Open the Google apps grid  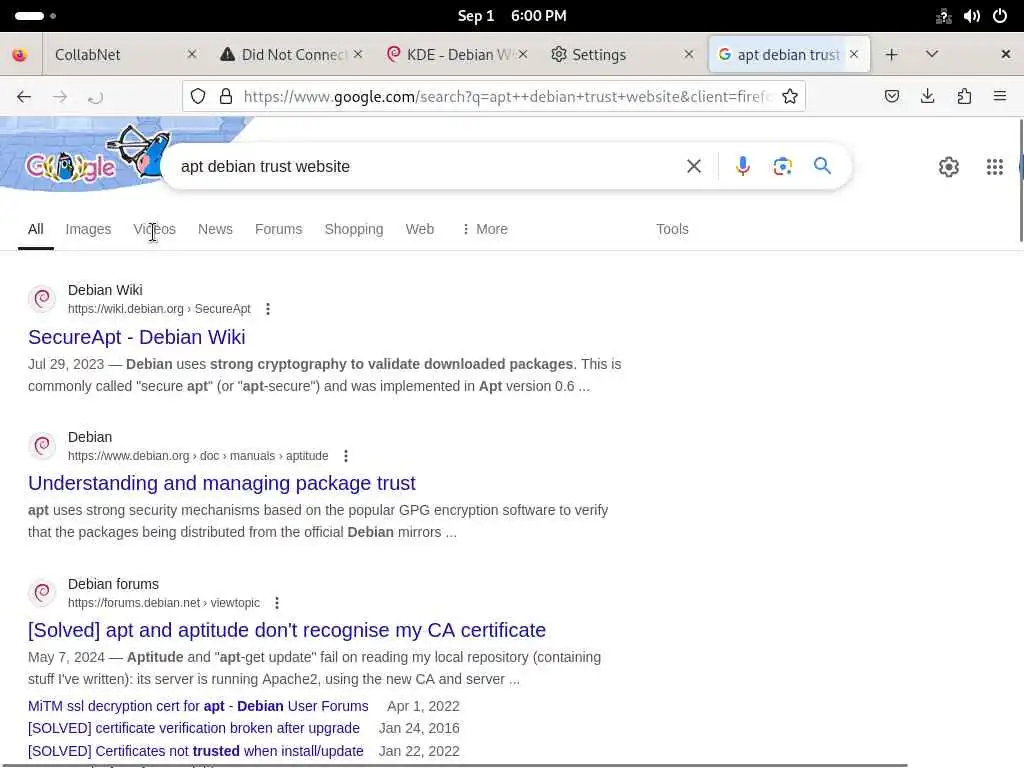(995, 167)
